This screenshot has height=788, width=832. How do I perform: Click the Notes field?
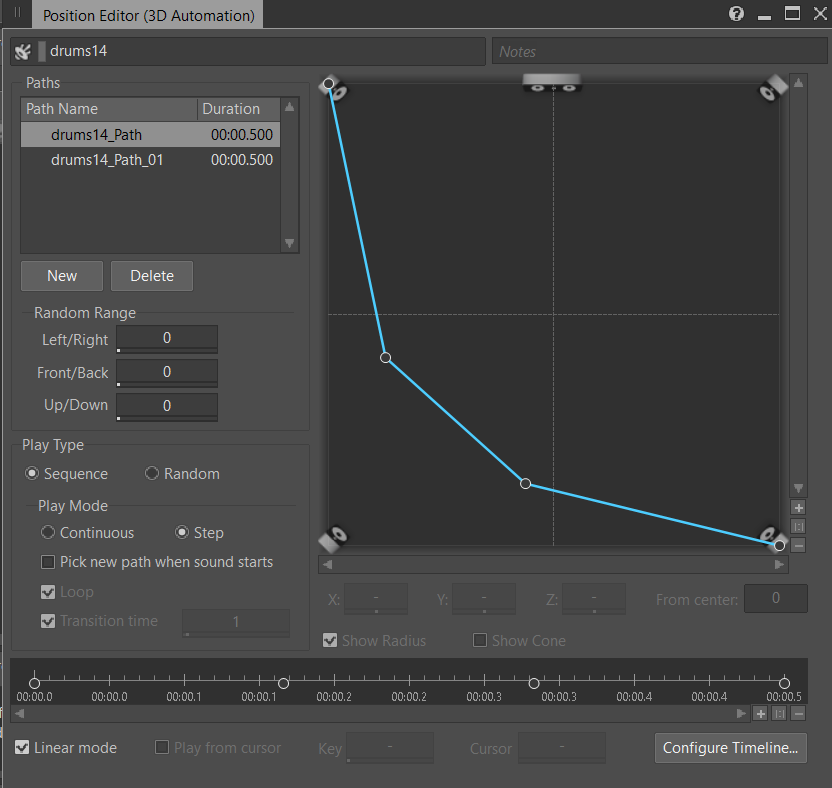tap(660, 51)
